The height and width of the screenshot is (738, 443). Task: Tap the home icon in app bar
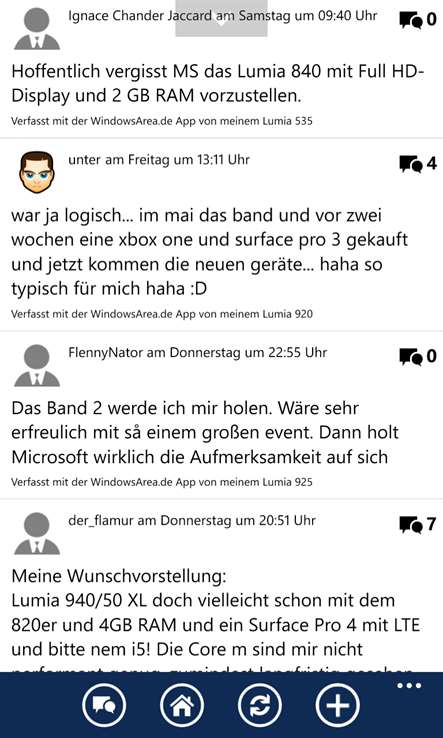pyautogui.click(x=182, y=706)
